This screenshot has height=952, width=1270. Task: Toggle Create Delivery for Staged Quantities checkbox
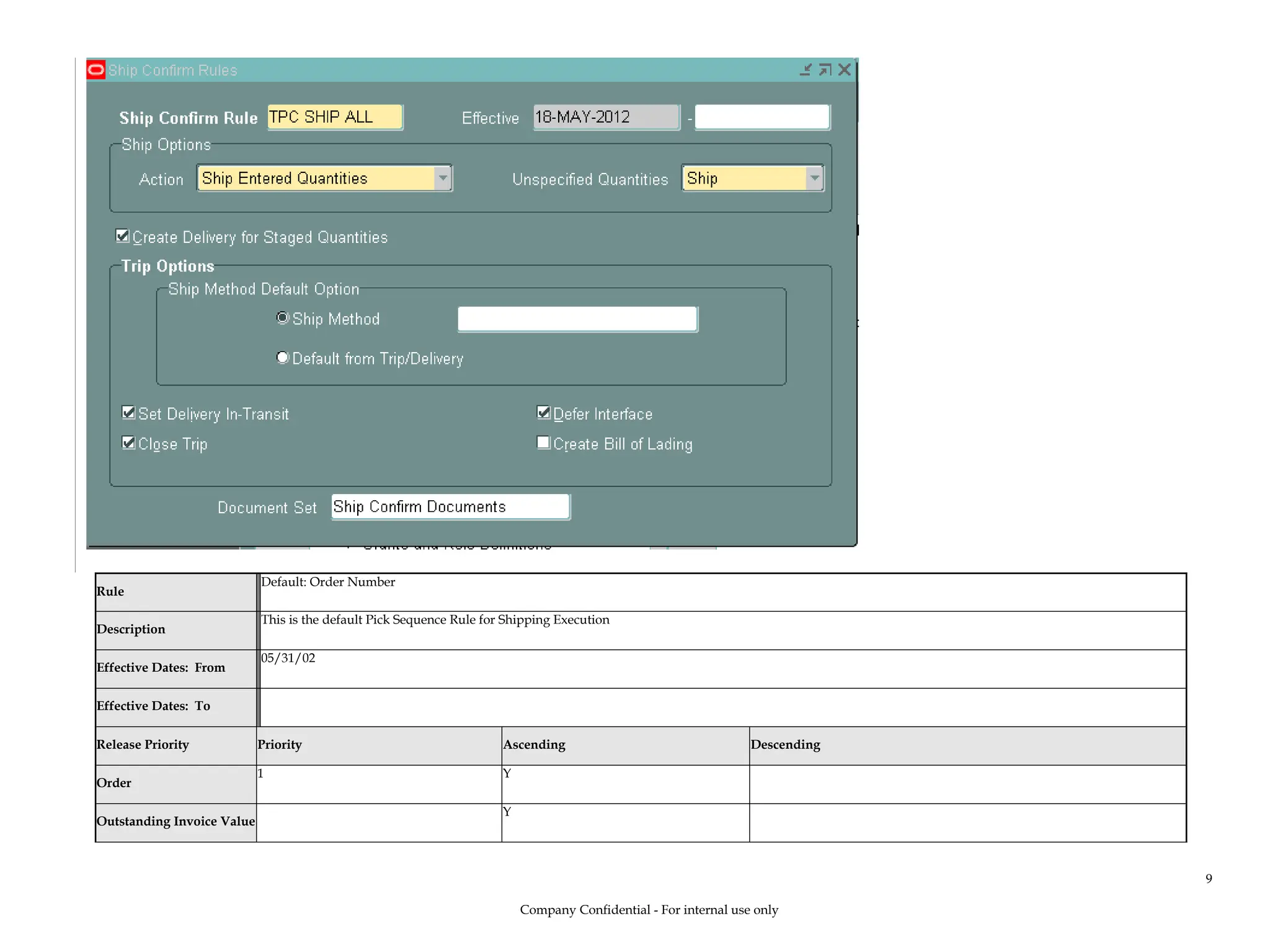point(123,236)
